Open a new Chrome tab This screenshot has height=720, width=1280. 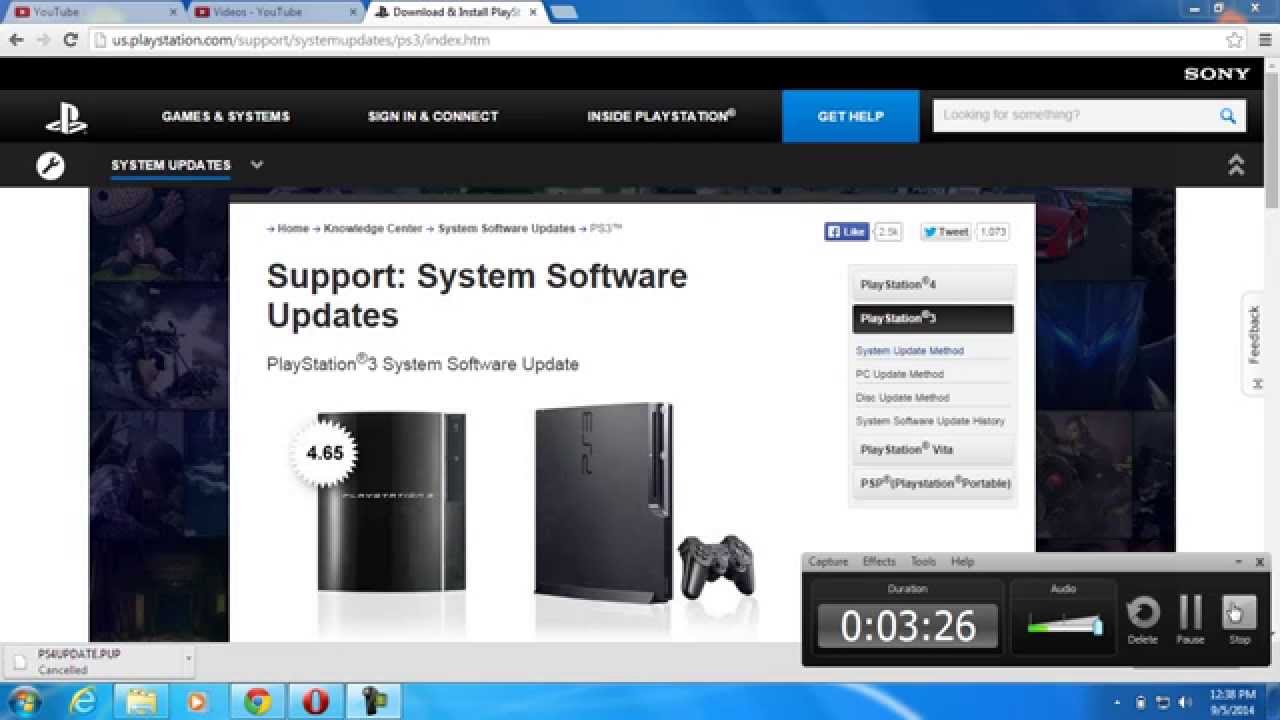point(563,12)
